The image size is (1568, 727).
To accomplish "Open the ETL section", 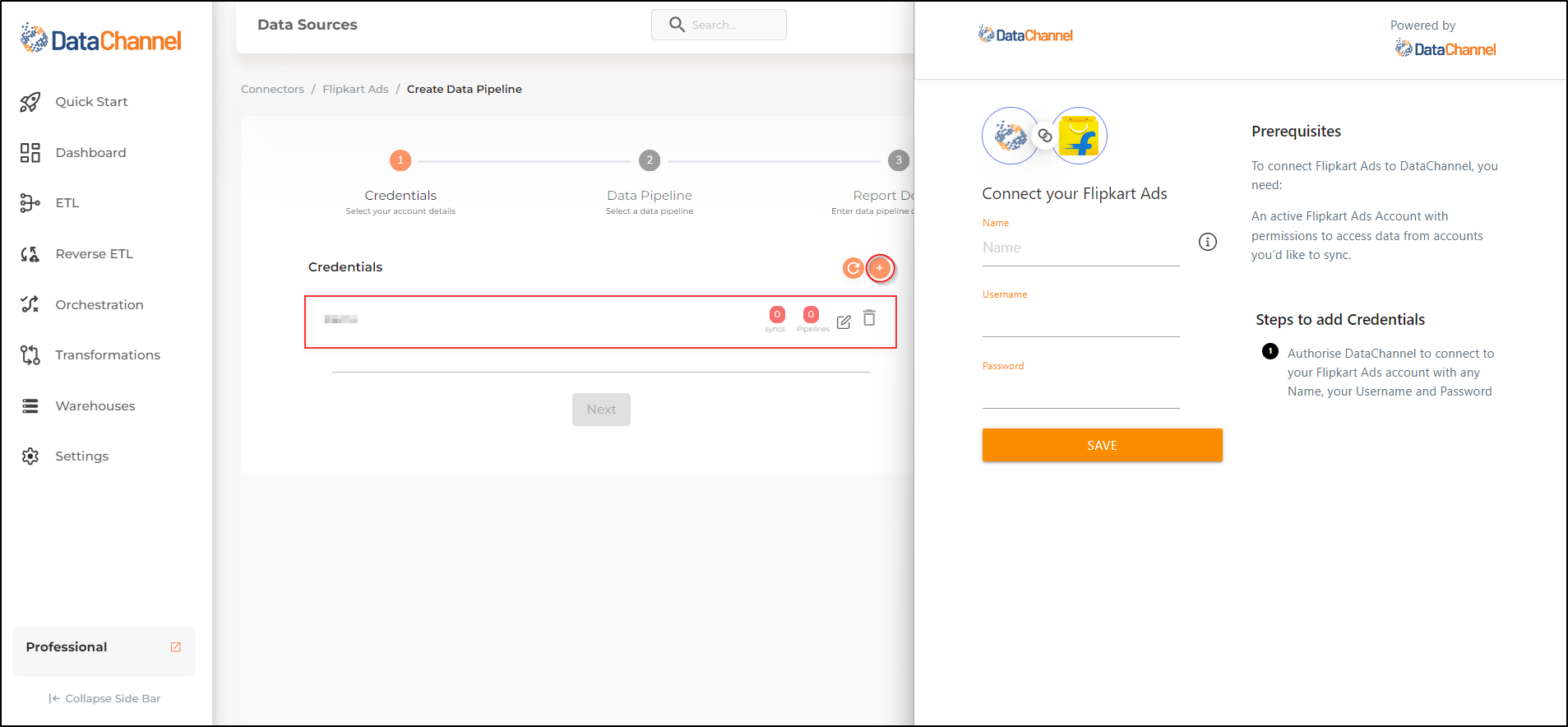I will tap(67, 203).
